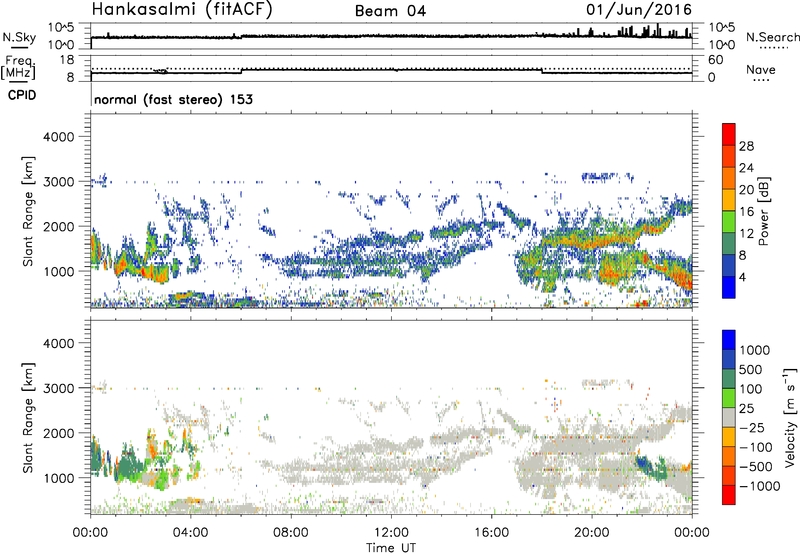Click the gray segment of Velocity colorbar

[x=729, y=417]
